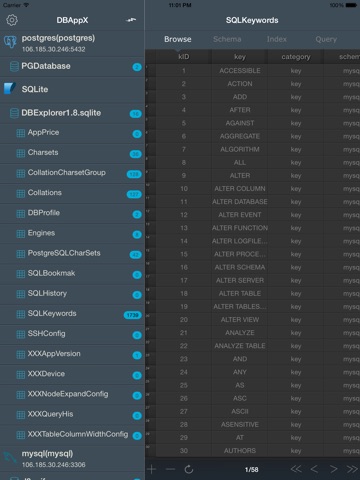Jump to the first page
This screenshot has width=360, height=480.
pyautogui.click(x=296, y=469)
